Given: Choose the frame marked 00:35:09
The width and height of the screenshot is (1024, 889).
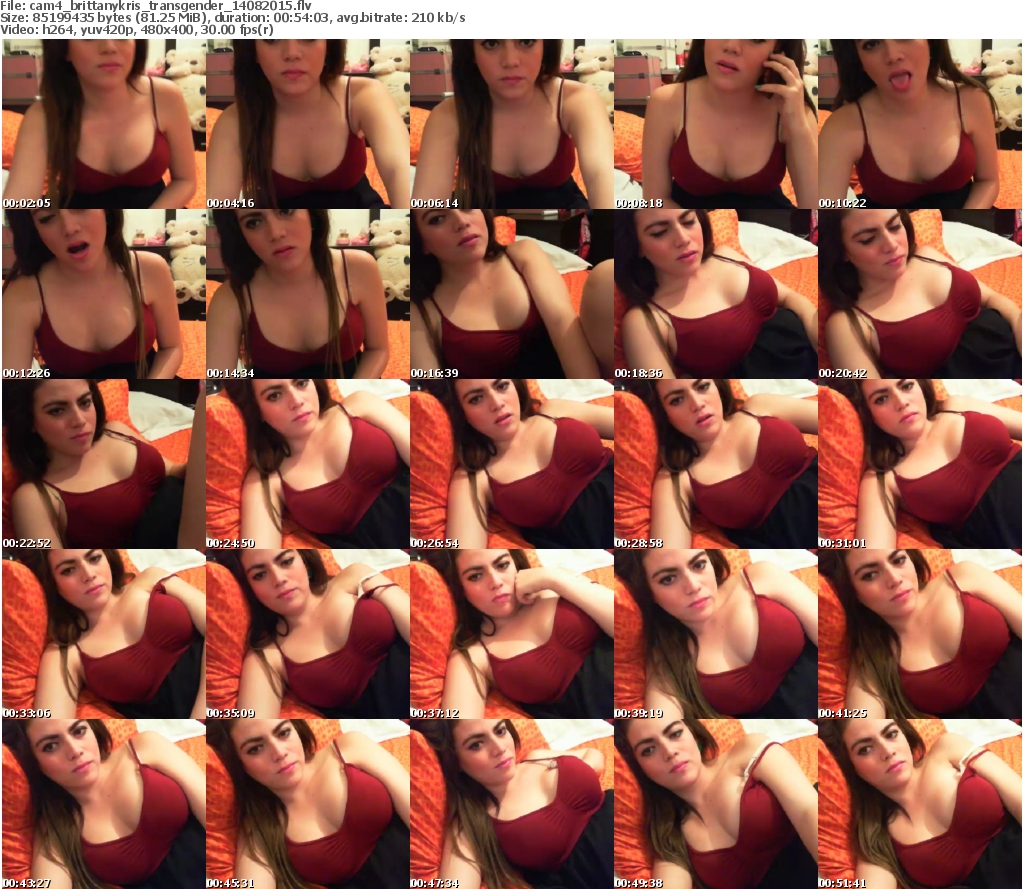Looking at the screenshot, I should [308, 634].
